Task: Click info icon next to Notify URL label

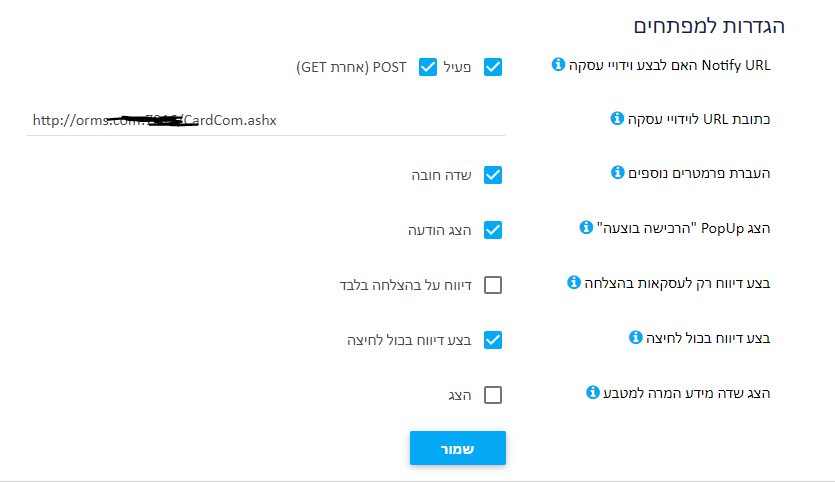Action: [x=558, y=64]
